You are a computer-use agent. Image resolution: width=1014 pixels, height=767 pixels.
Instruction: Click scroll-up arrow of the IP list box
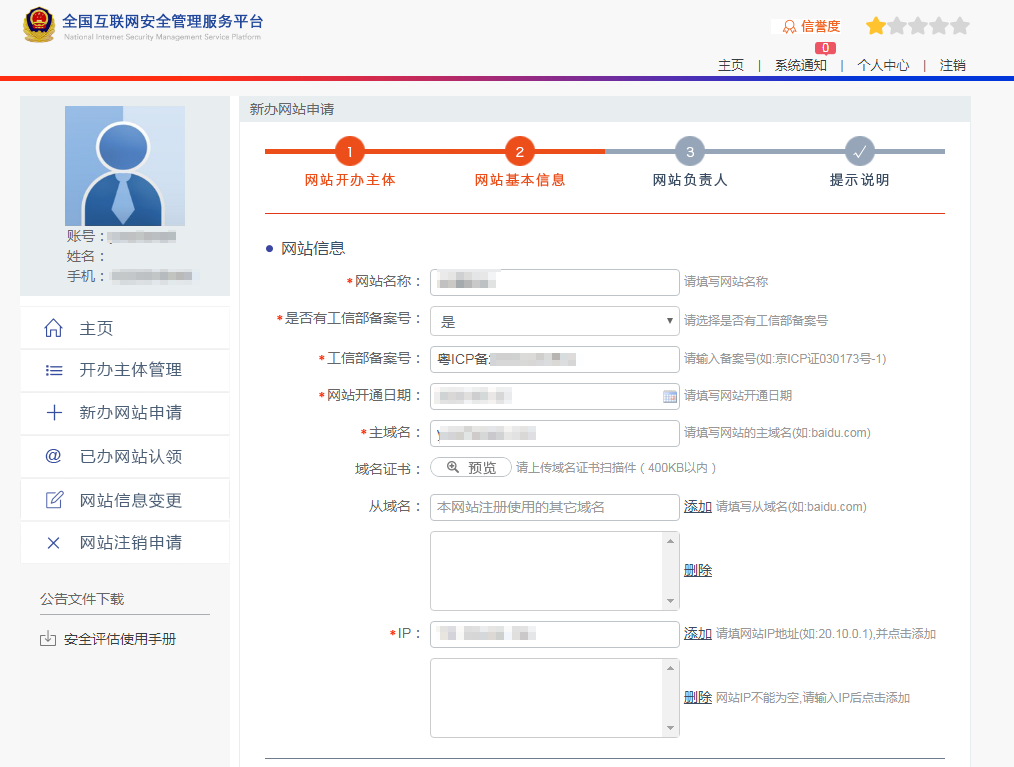[670, 667]
